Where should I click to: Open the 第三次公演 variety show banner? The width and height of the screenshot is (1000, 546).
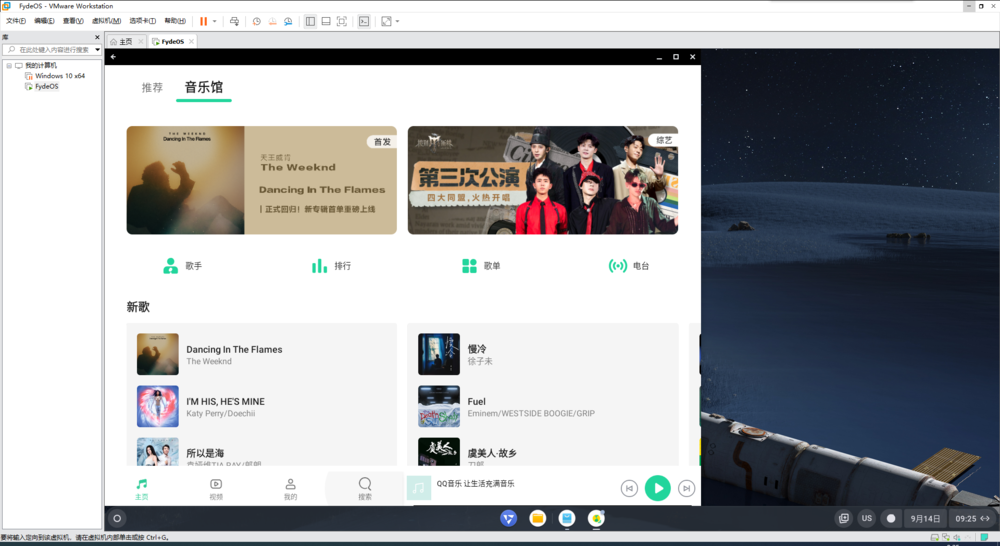coord(543,180)
